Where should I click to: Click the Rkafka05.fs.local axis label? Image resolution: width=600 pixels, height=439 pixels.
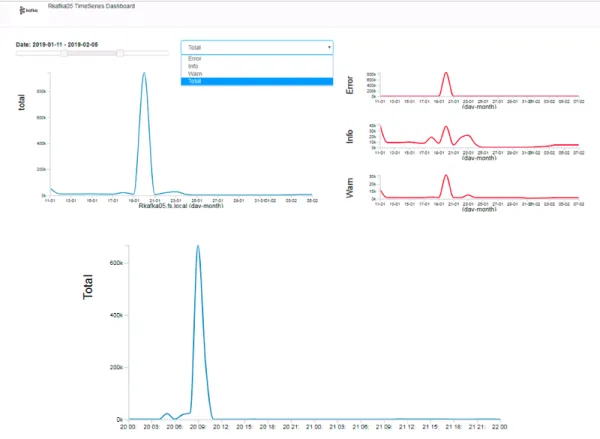coord(181,206)
